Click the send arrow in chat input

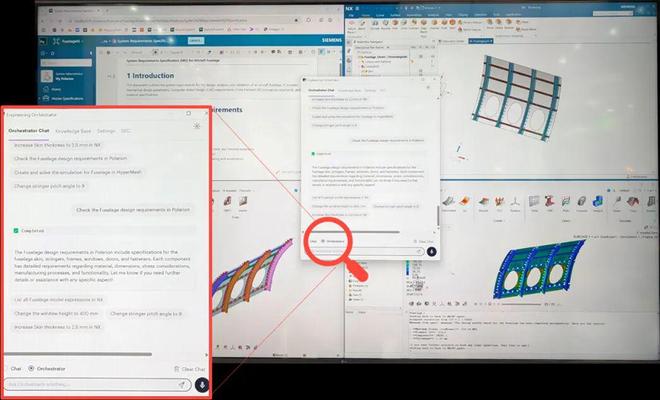click(x=182, y=384)
